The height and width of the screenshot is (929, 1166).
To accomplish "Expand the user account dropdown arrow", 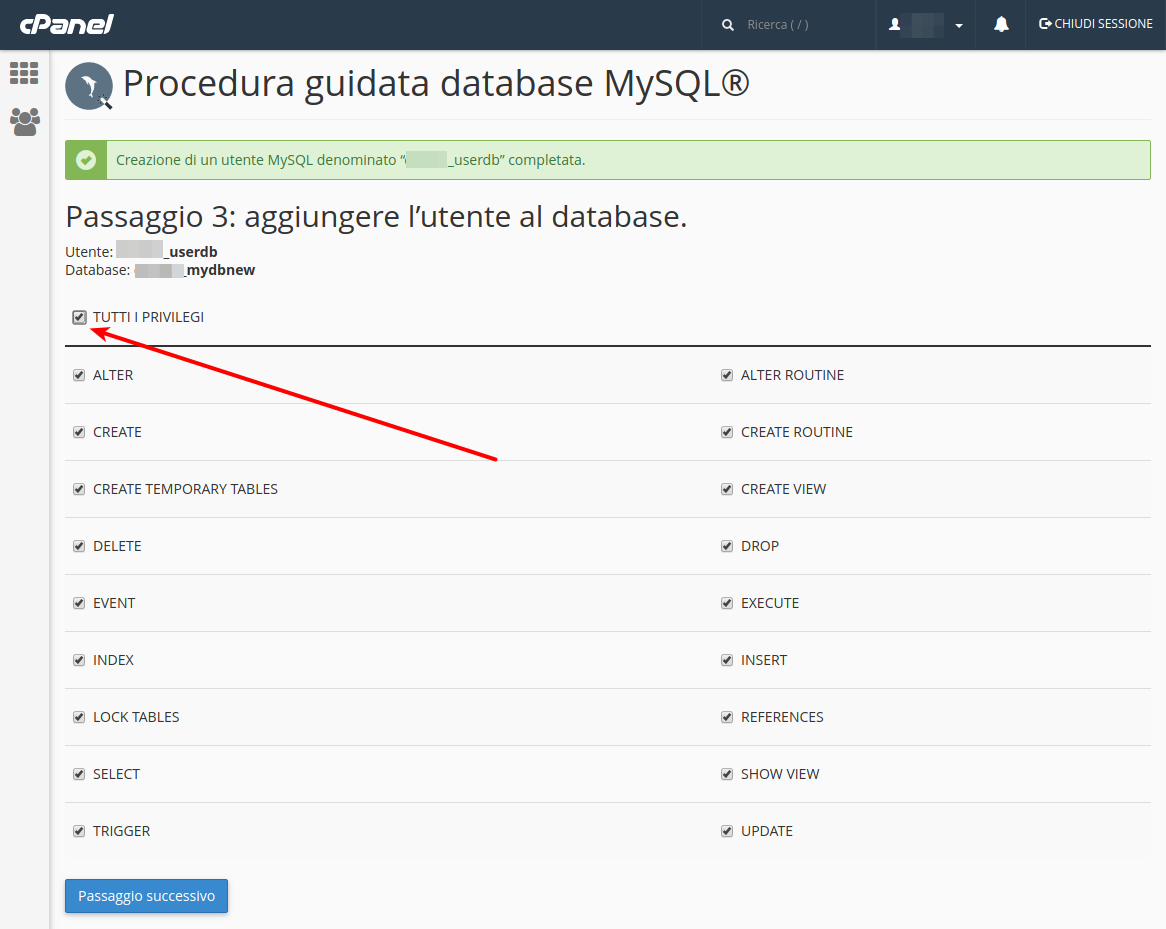I will [959, 25].
